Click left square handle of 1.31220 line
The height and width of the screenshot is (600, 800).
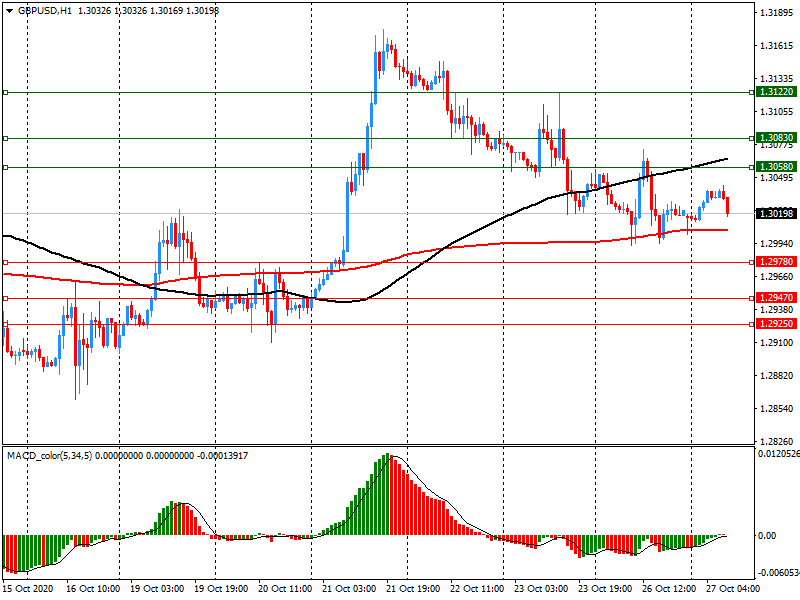click(x=6, y=92)
